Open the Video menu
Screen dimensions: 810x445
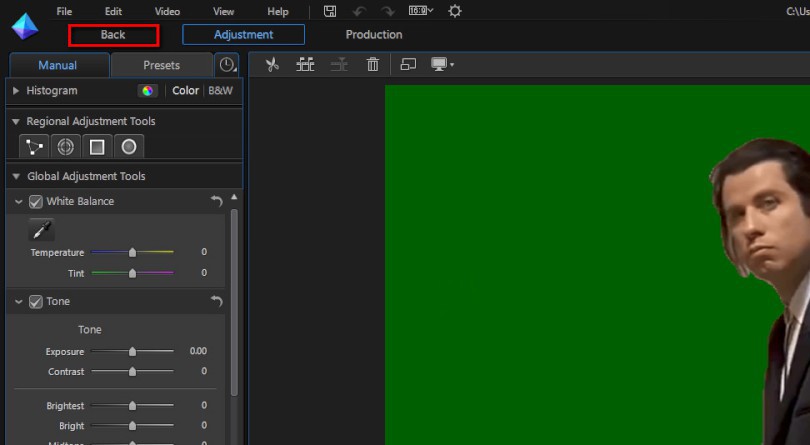coord(167,11)
